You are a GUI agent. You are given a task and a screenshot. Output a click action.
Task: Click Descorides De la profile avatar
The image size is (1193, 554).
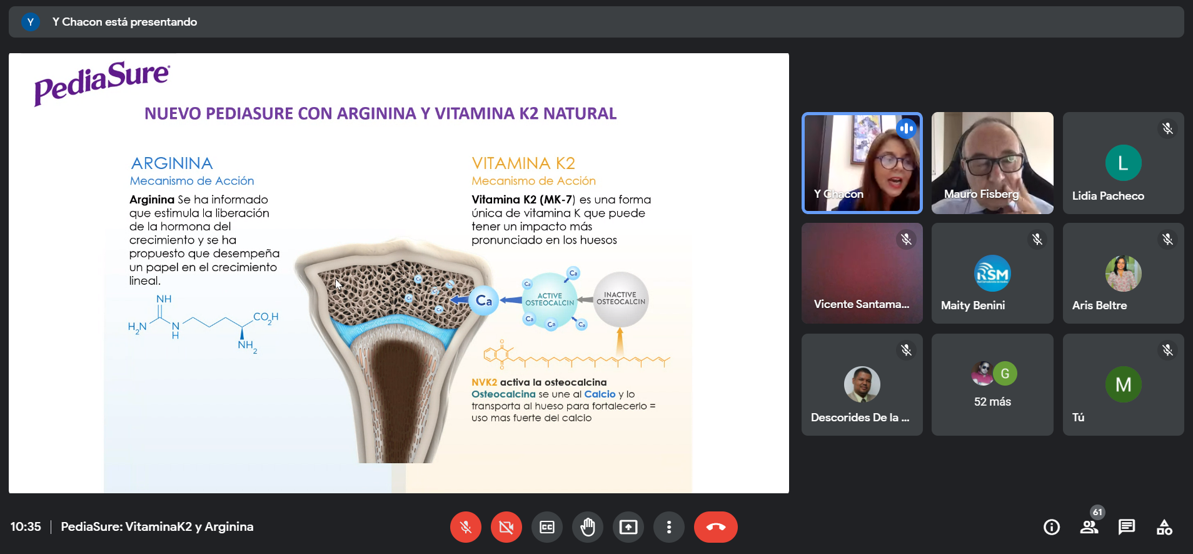click(862, 384)
